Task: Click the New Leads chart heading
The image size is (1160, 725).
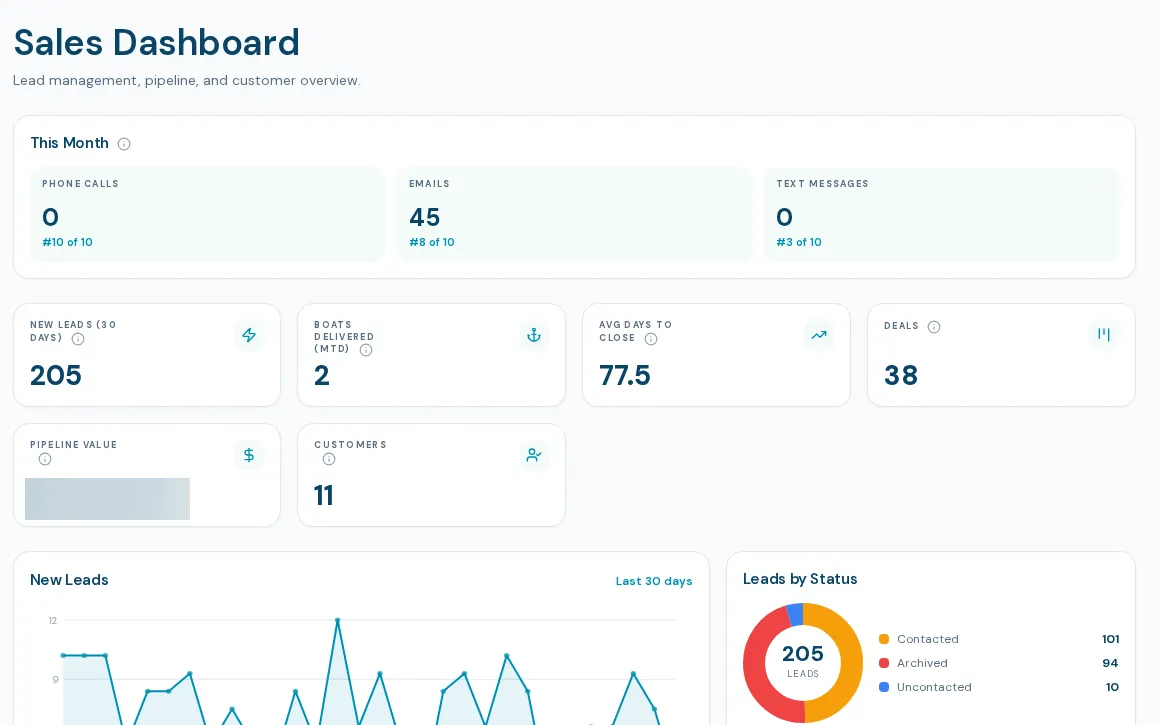Action: point(70,580)
